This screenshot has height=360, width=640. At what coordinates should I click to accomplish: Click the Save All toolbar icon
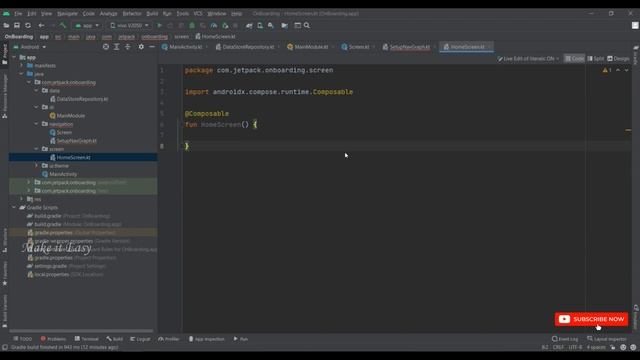click(17, 25)
